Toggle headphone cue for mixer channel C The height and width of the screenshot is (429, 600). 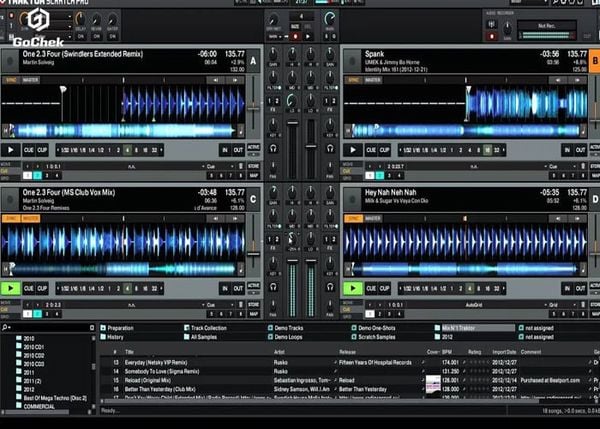click(273, 287)
